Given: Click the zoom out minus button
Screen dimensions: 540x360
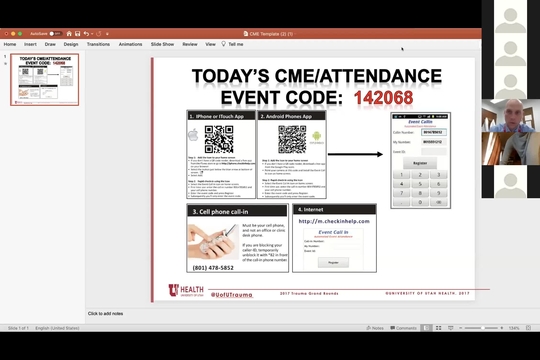Looking at the screenshot, I should click(460, 328).
